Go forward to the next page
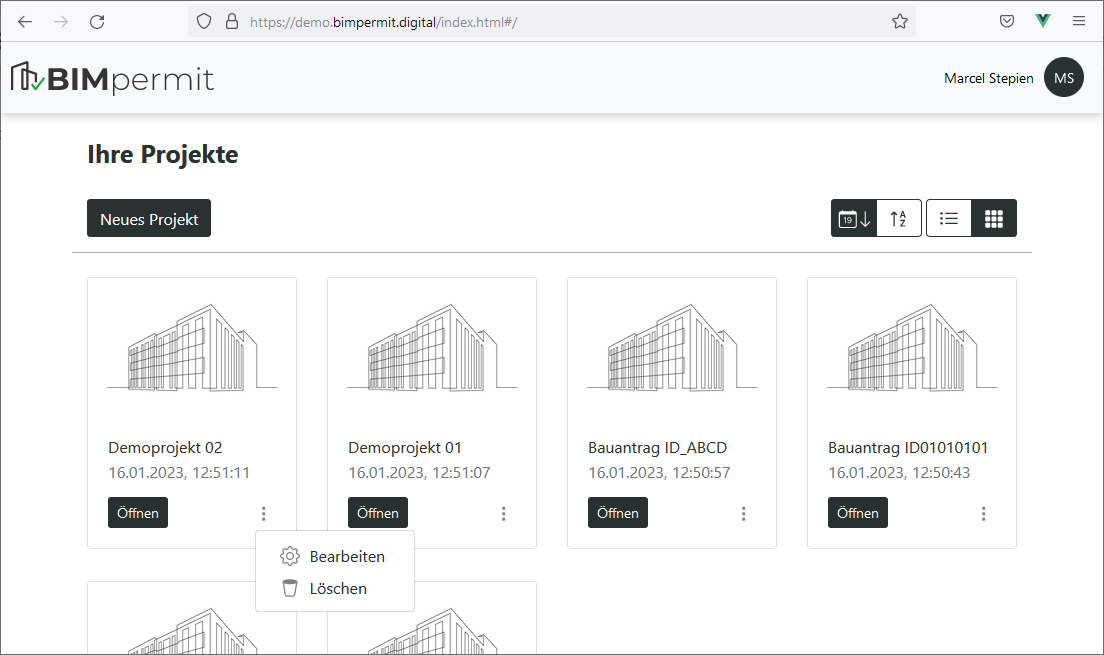This screenshot has width=1104, height=655. pyautogui.click(x=61, y=22)
